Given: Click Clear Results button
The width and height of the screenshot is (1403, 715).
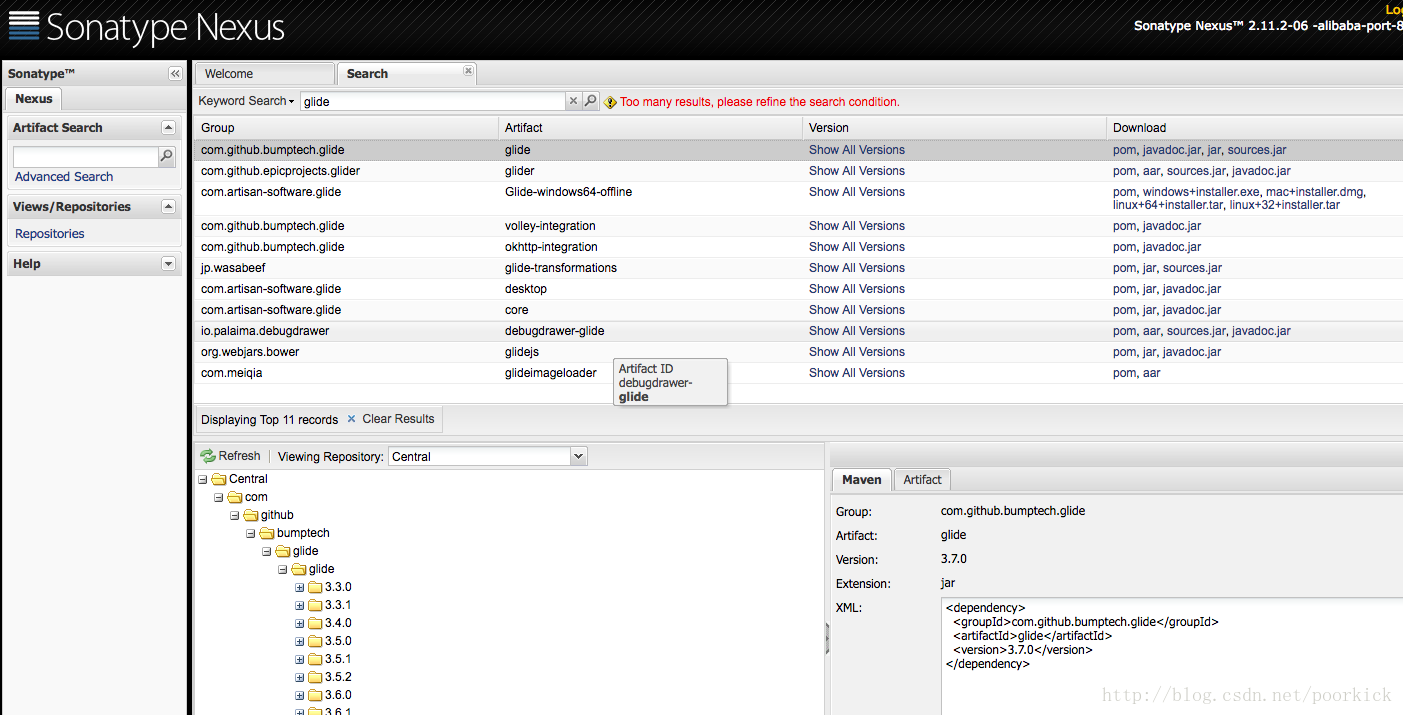Looking at the screenshot, I should pos(390,419).
